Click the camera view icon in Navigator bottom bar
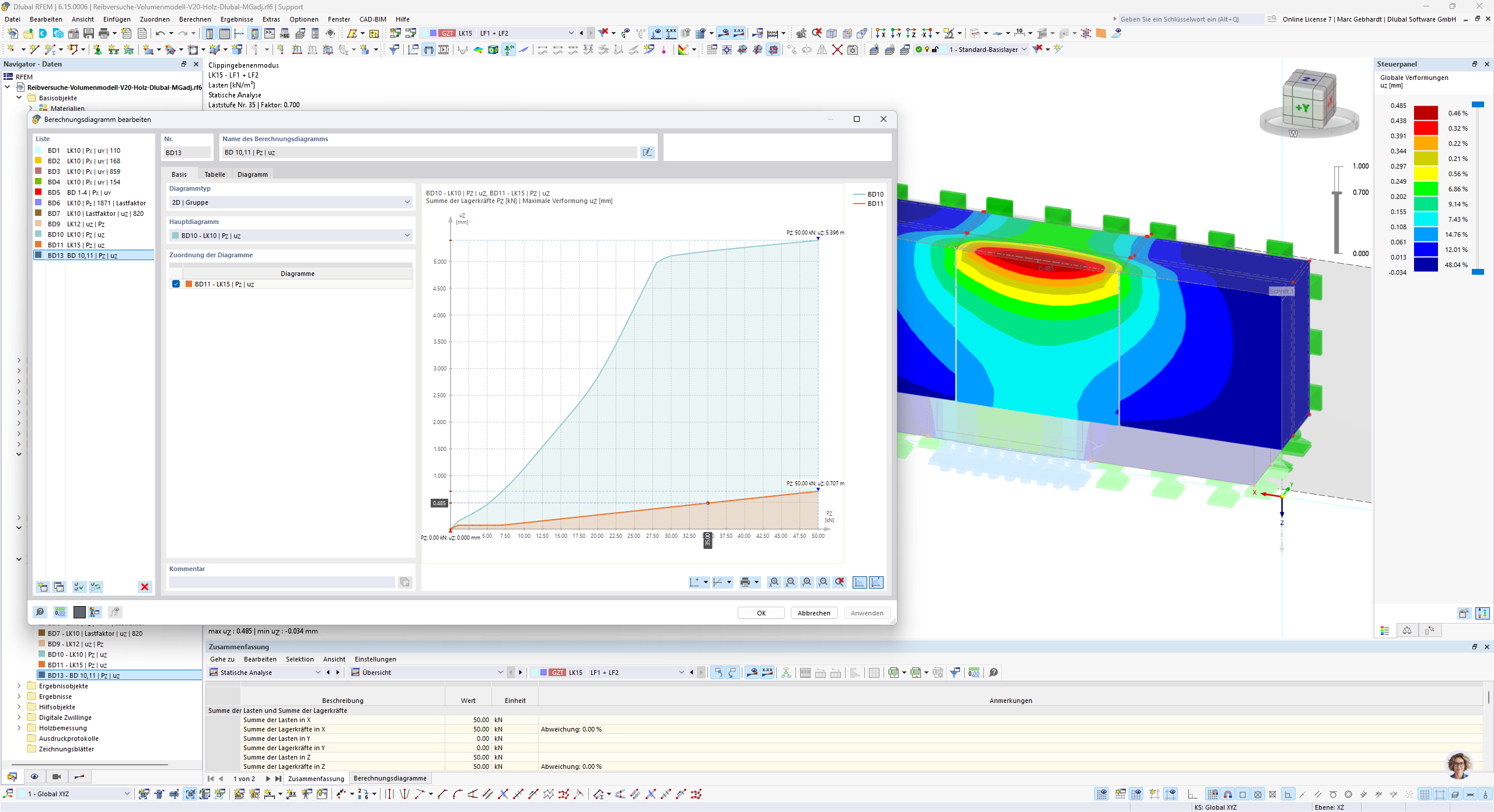Screen dimensions: 1494x812 [x=57, y=776]
